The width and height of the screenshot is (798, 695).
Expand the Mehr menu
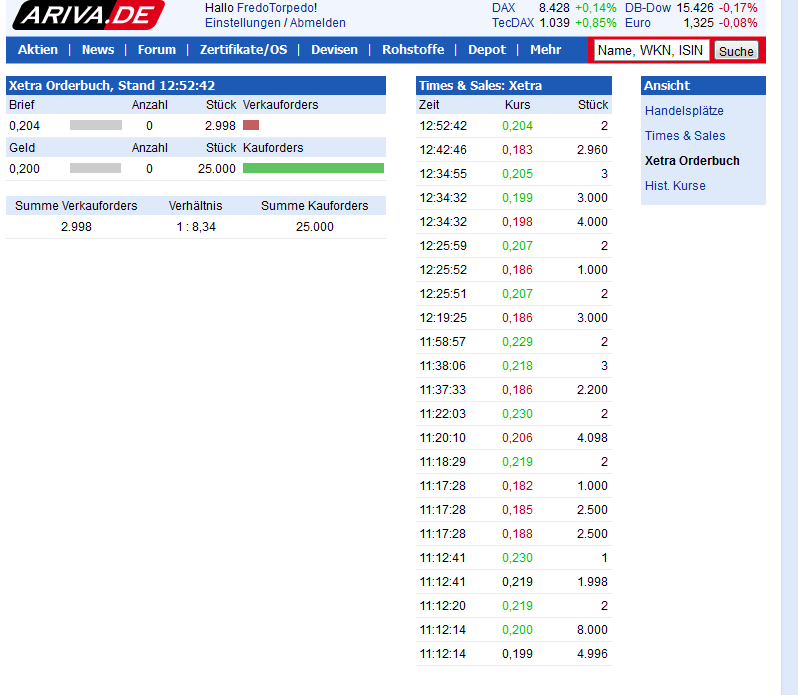click(545, 50)
